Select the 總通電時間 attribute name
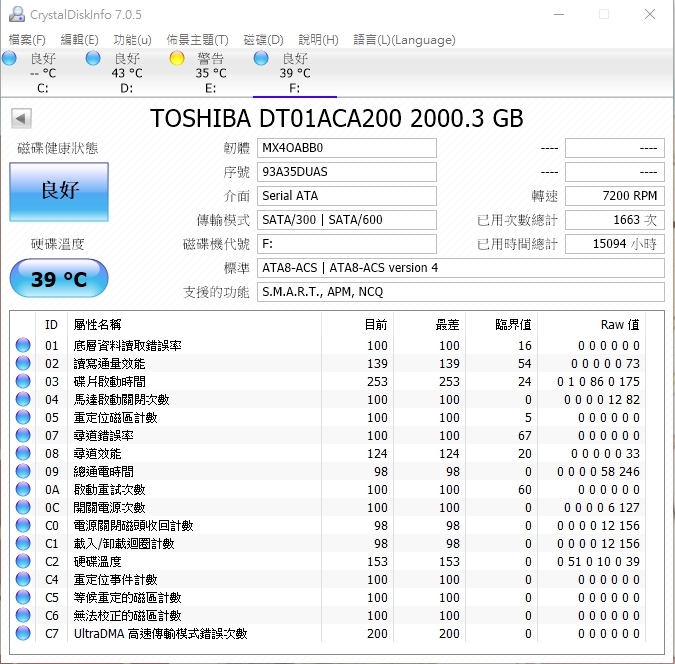The image size is (675, 664). click(x=103, y=472)
